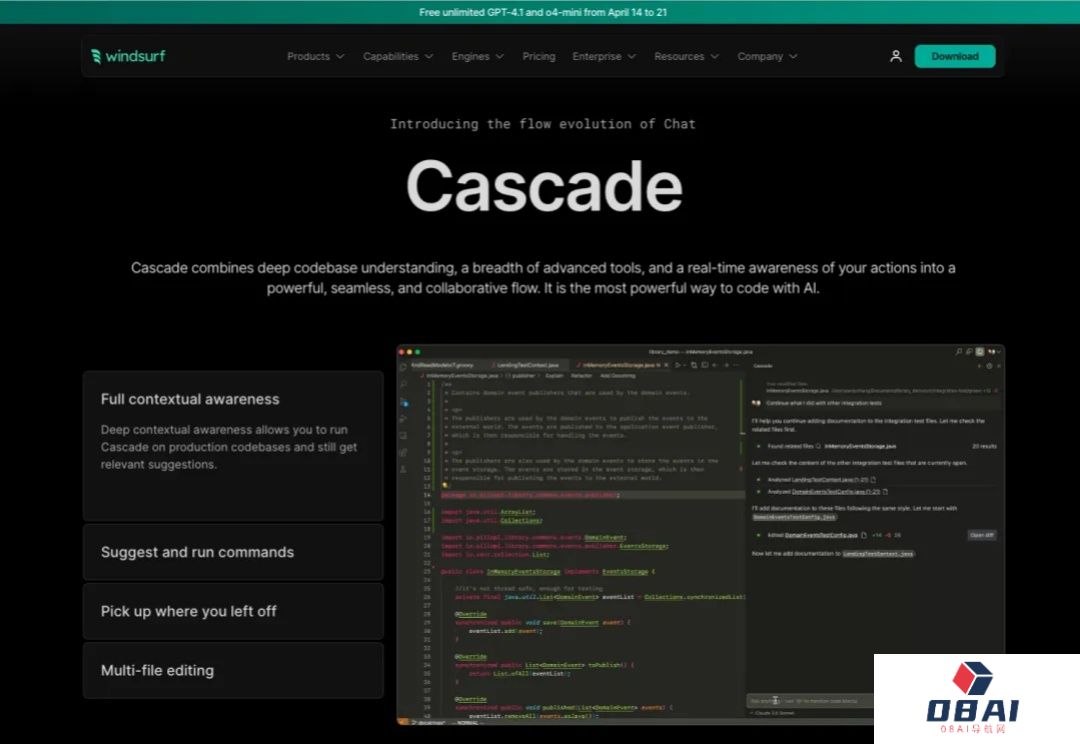Click the file icon after Analyzed LendingTestContext.java
Screen dimensions: 1080x744
[873, 479]
